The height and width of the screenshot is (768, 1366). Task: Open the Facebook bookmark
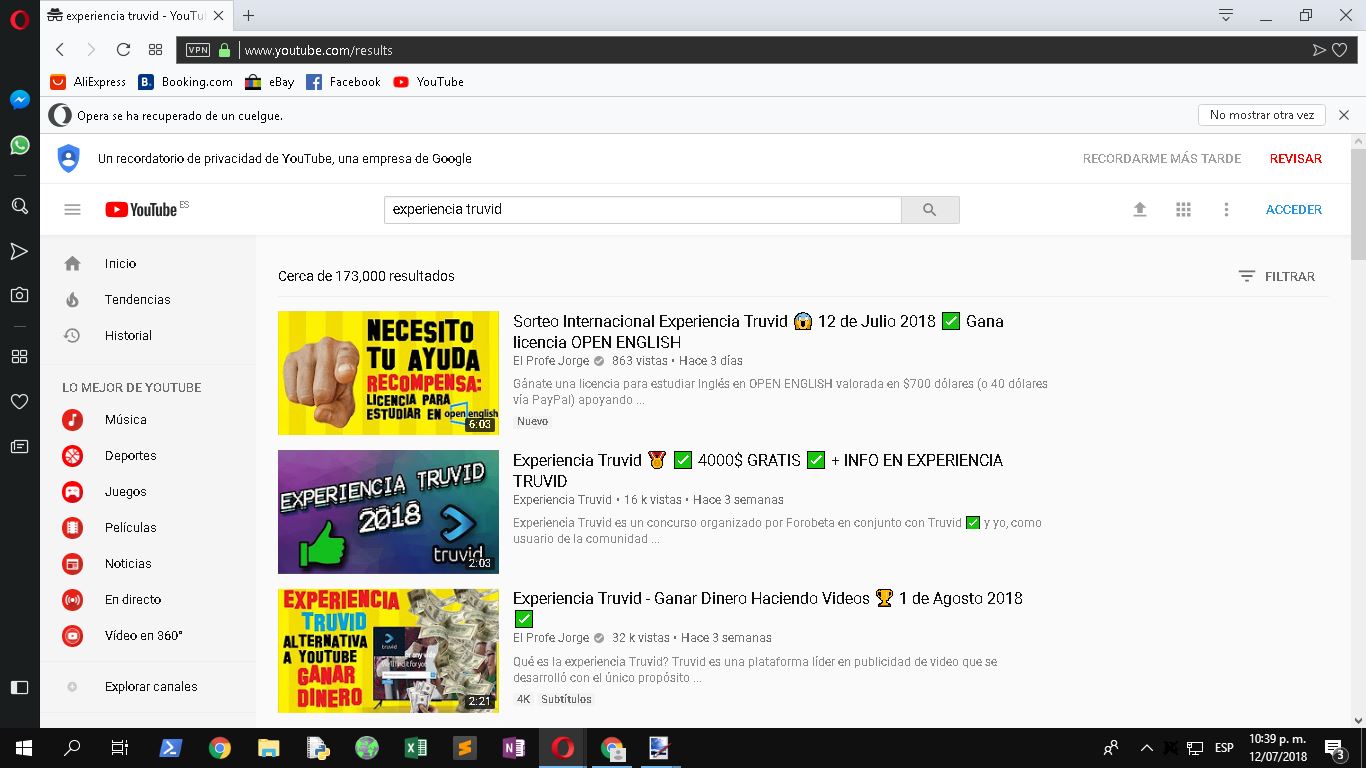343,82
